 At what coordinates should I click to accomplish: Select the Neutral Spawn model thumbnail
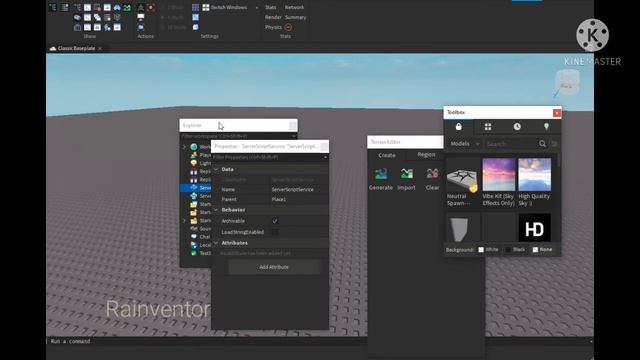click(x=462, y=175)
